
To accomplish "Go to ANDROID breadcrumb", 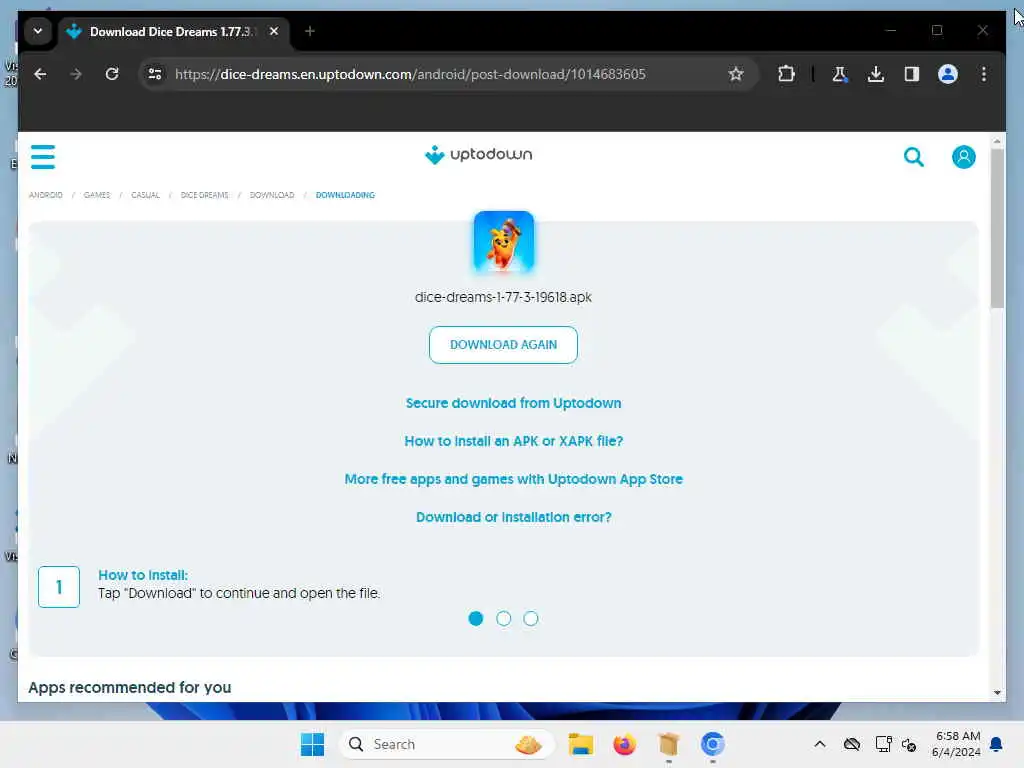I will 46,195.
